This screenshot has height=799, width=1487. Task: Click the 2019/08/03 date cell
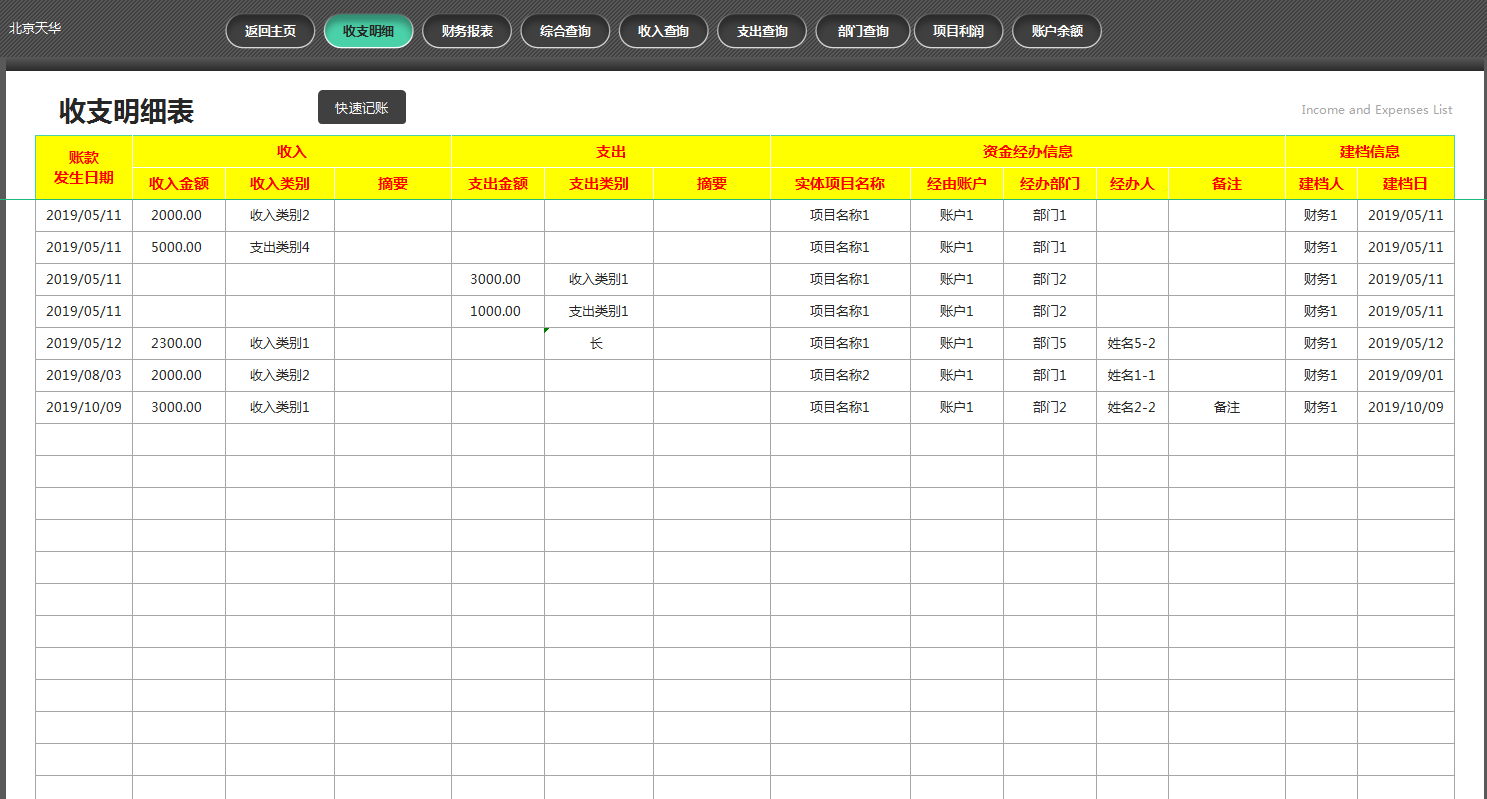point(84,376)
